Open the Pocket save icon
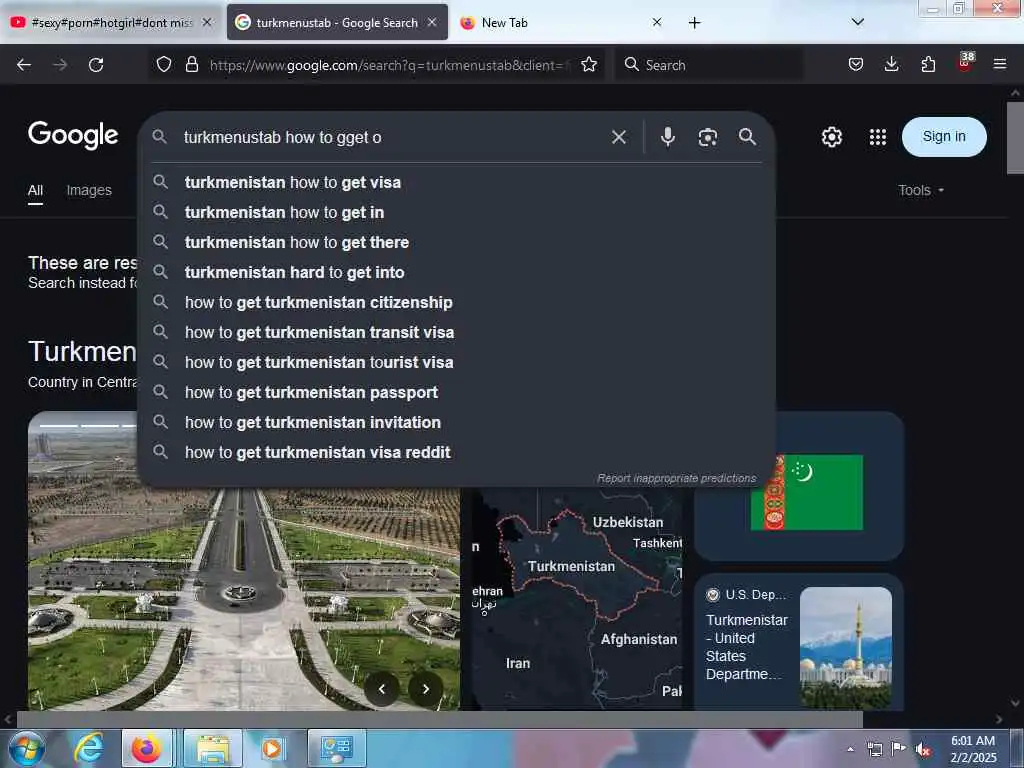Image resolution: width=1024 pixels, height=768 pixels. click(x=856, y=64)
